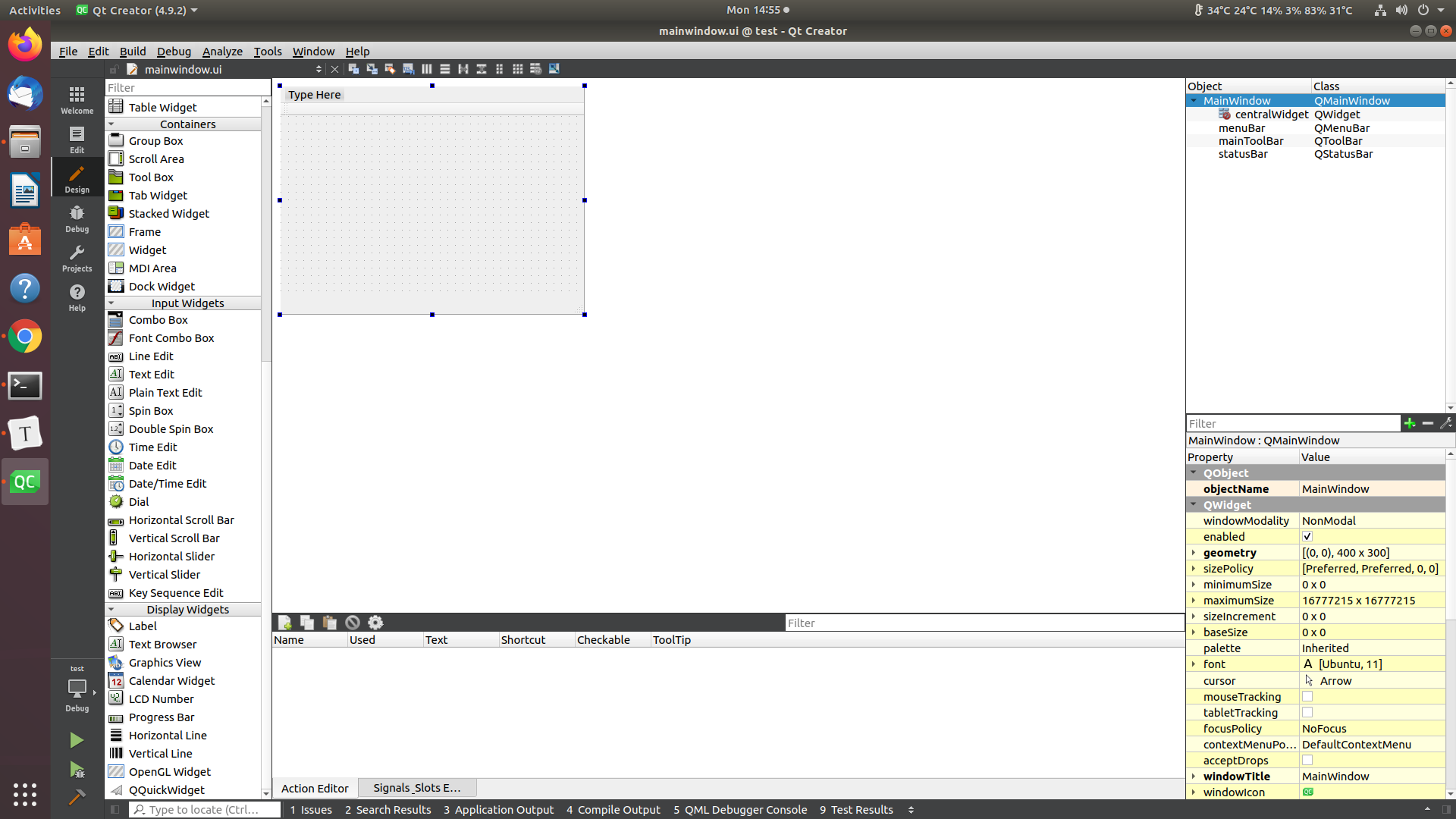Click the Adjust Size toolbar icon
The height and width of the screenshot is (819, 1456).
[554, 69]
